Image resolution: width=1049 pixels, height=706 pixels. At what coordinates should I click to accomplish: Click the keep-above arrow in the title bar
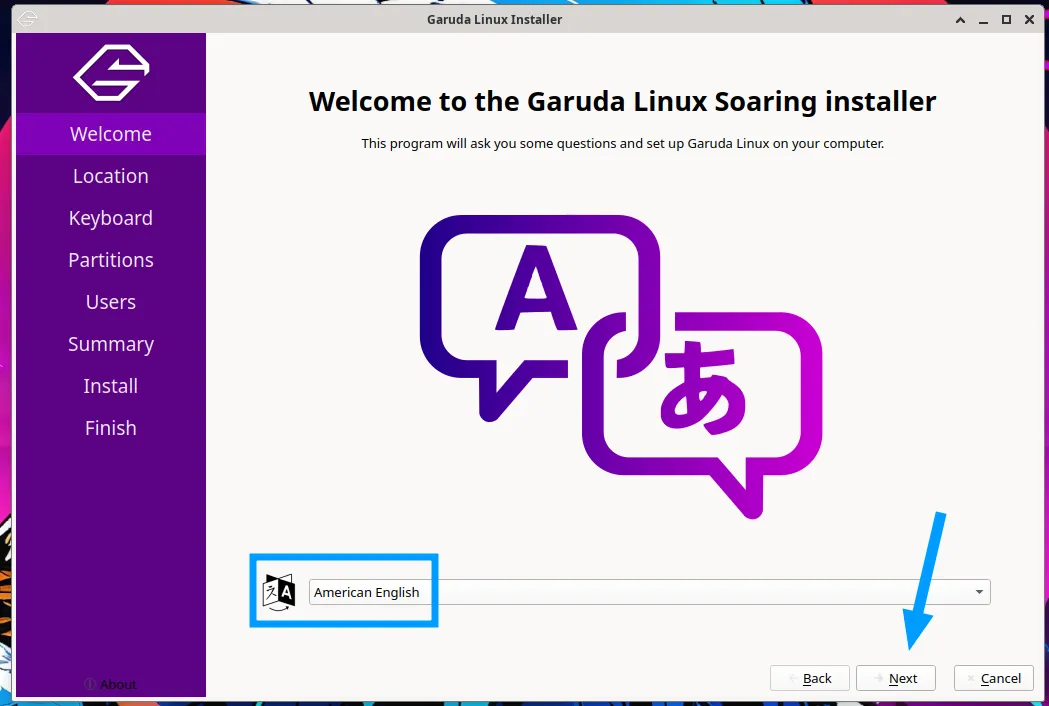pyautogui.click(x=960, y=20)
